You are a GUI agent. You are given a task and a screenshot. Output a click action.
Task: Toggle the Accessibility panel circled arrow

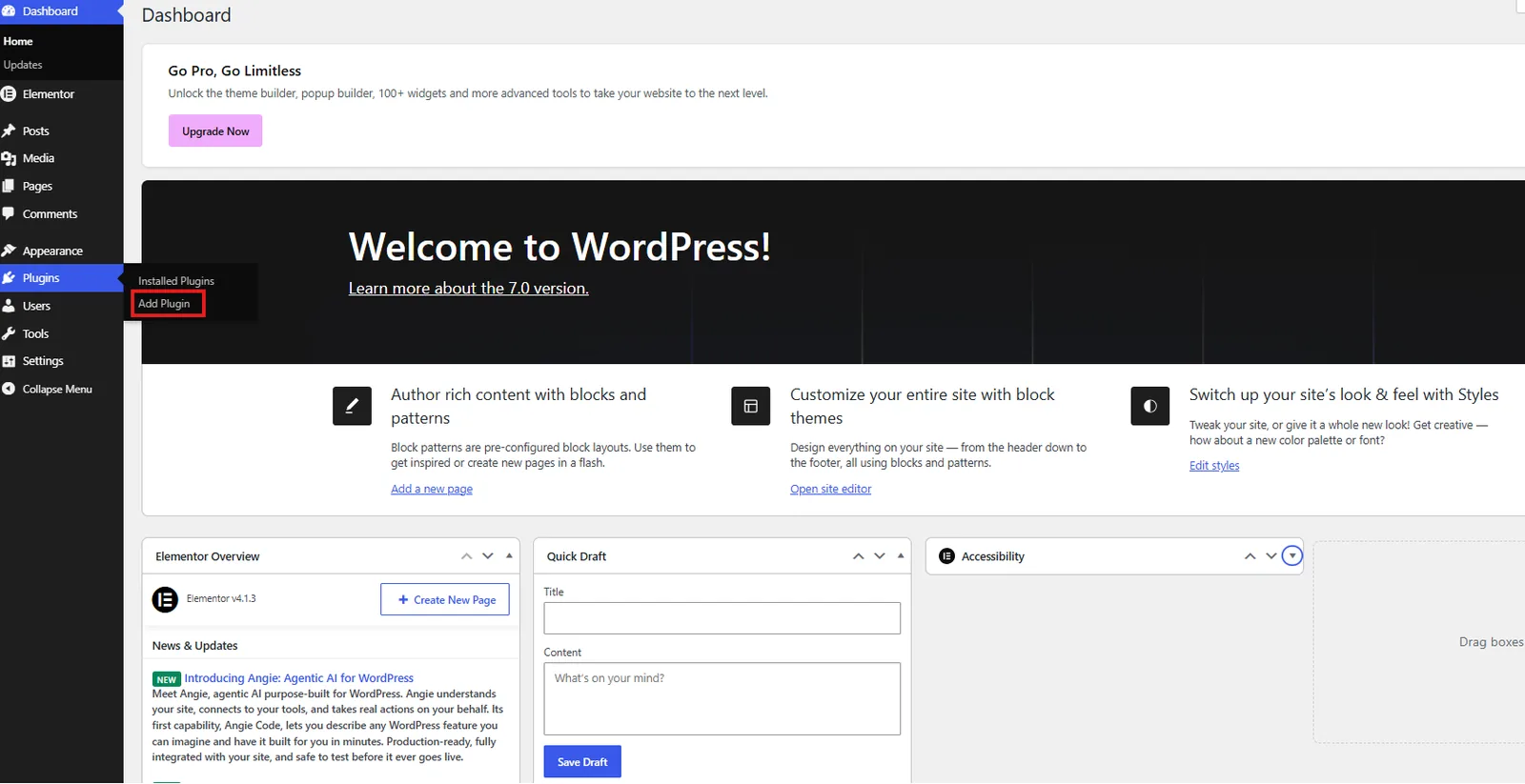(x=1291, y=555)
